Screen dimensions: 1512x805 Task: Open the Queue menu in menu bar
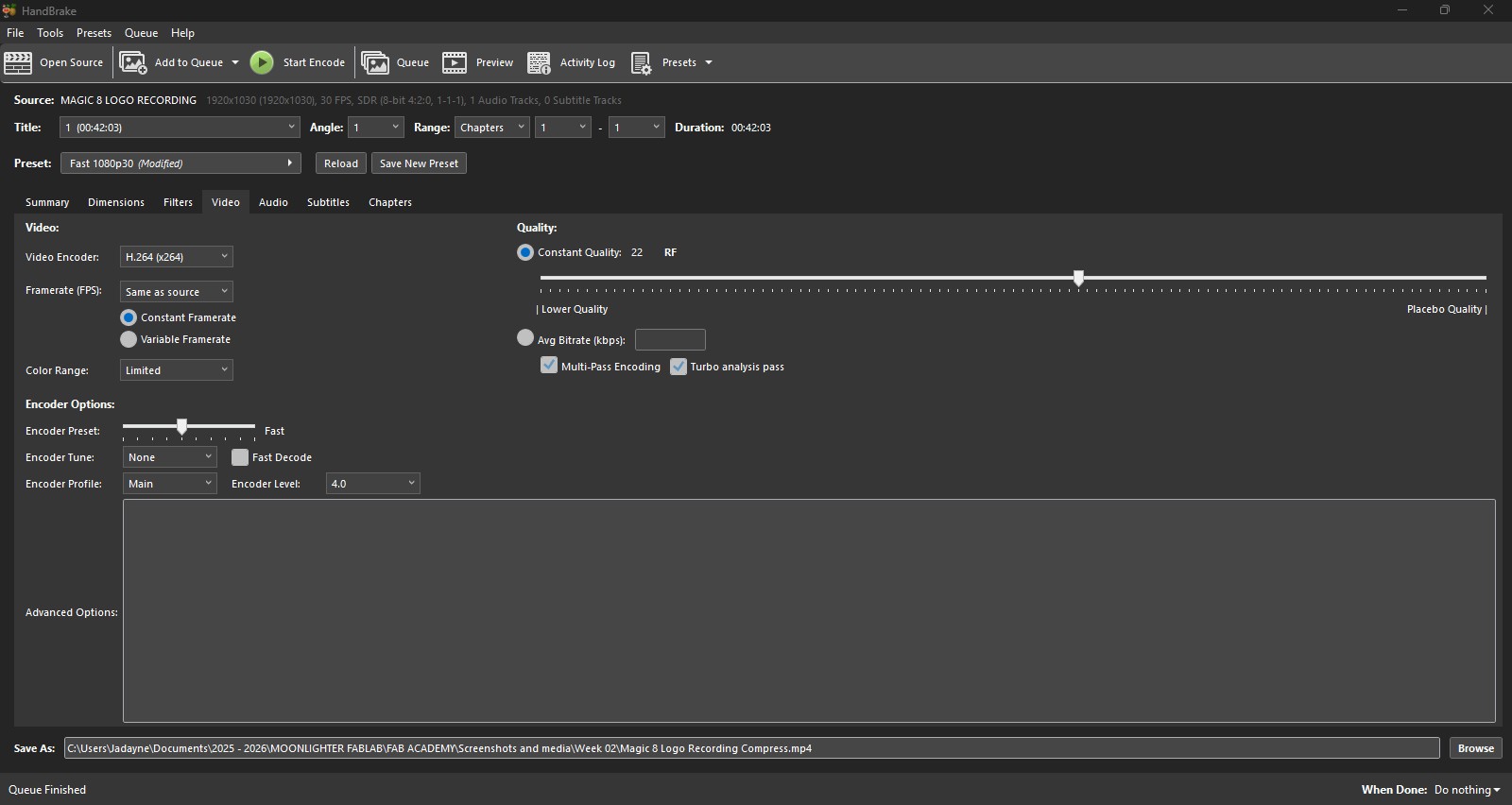[141, 33]
